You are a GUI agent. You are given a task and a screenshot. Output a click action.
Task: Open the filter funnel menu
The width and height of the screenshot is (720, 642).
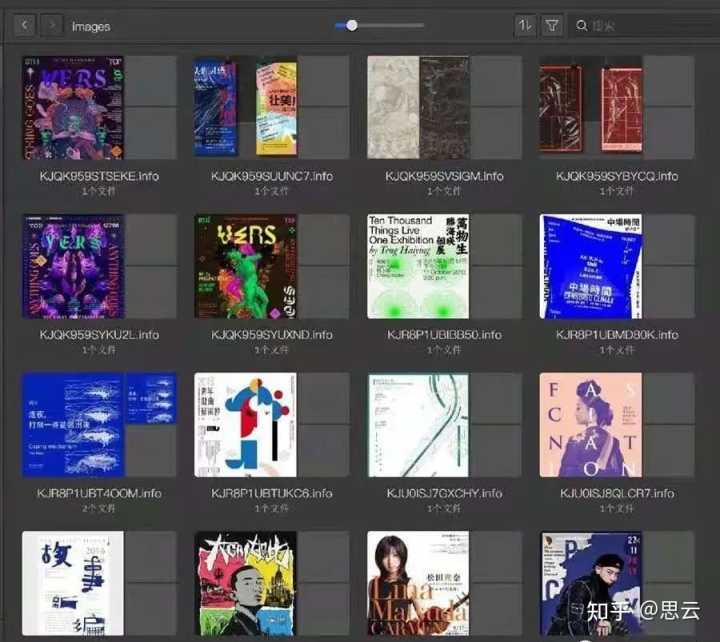552,26
